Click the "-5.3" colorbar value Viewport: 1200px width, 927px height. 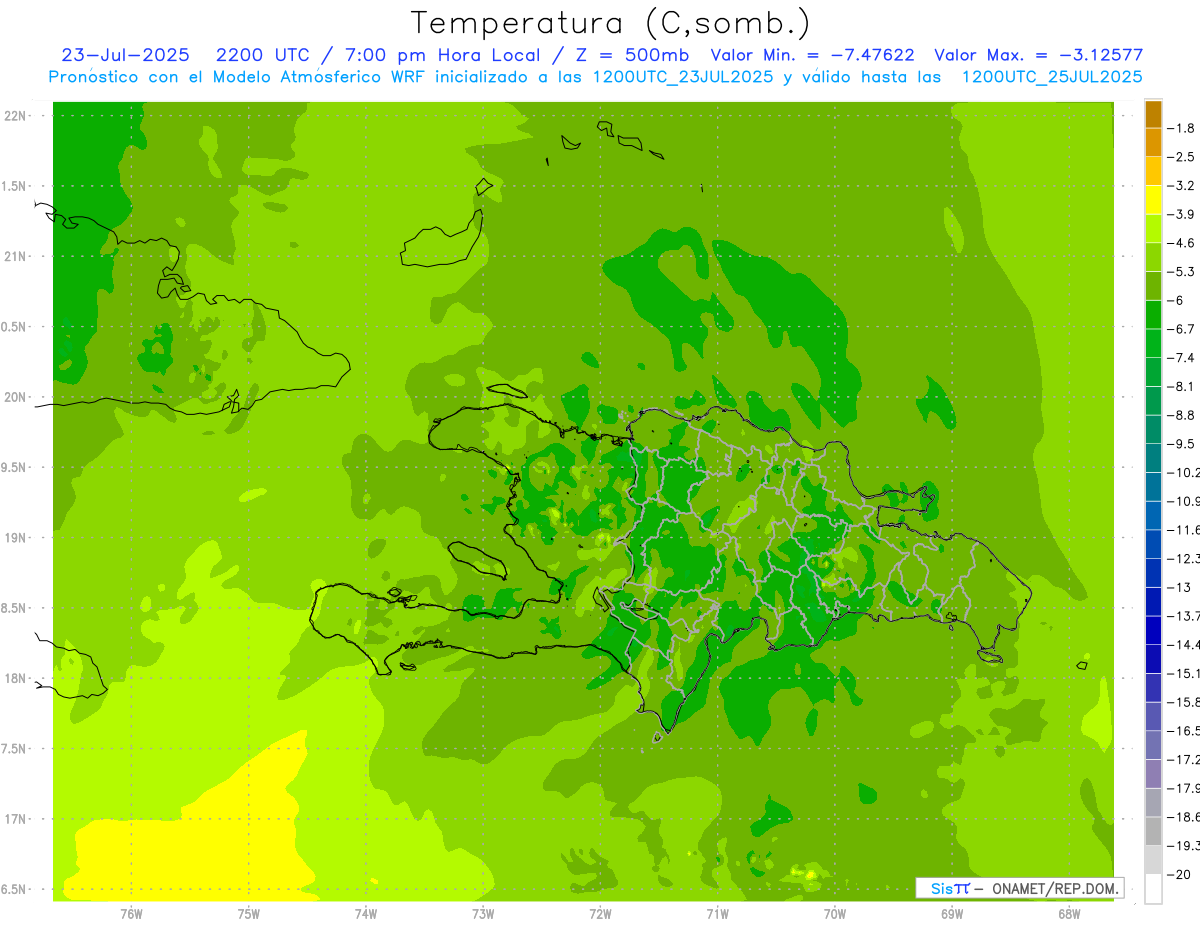1181,271
